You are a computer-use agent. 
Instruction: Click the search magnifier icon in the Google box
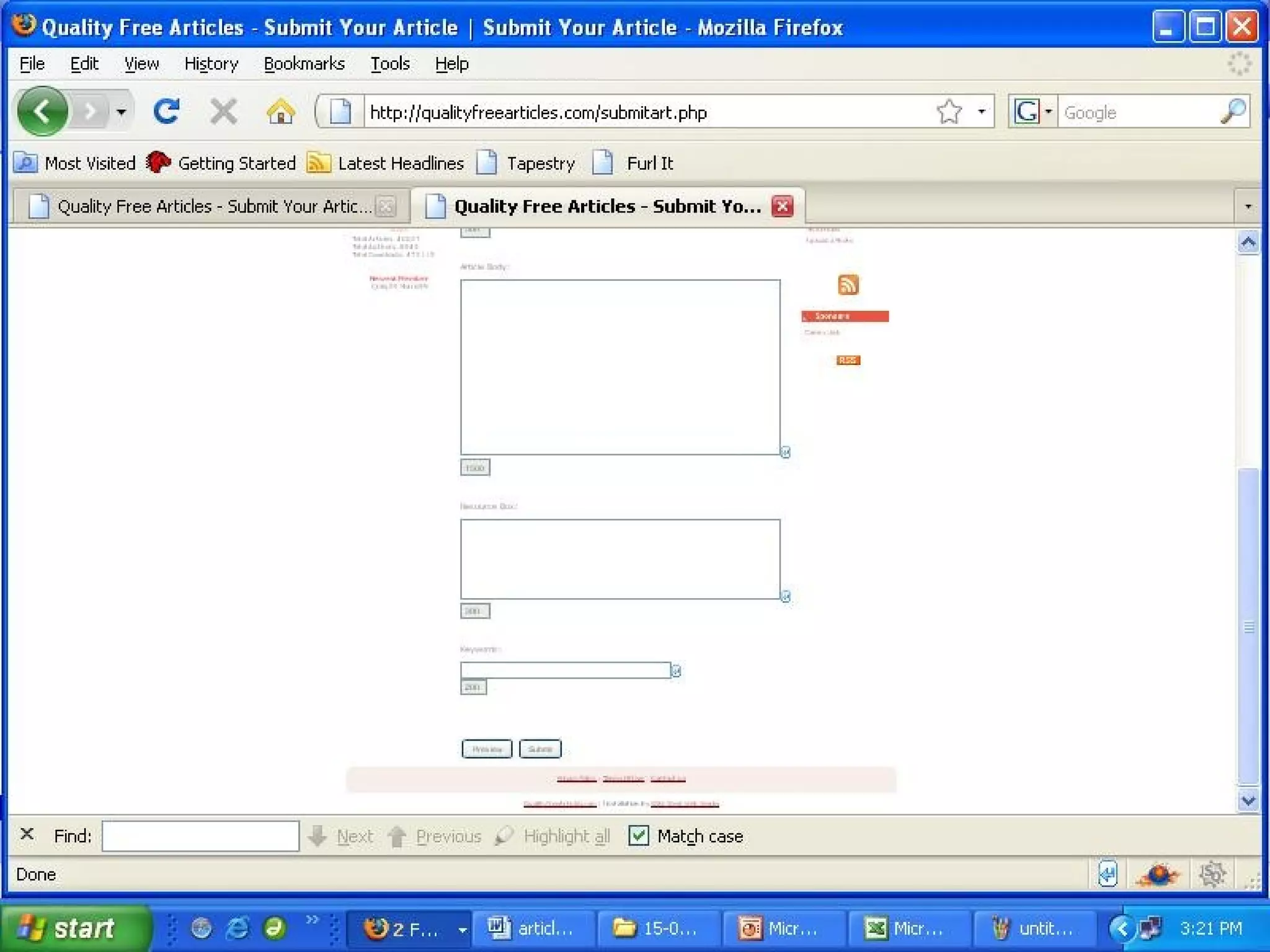1233,112
